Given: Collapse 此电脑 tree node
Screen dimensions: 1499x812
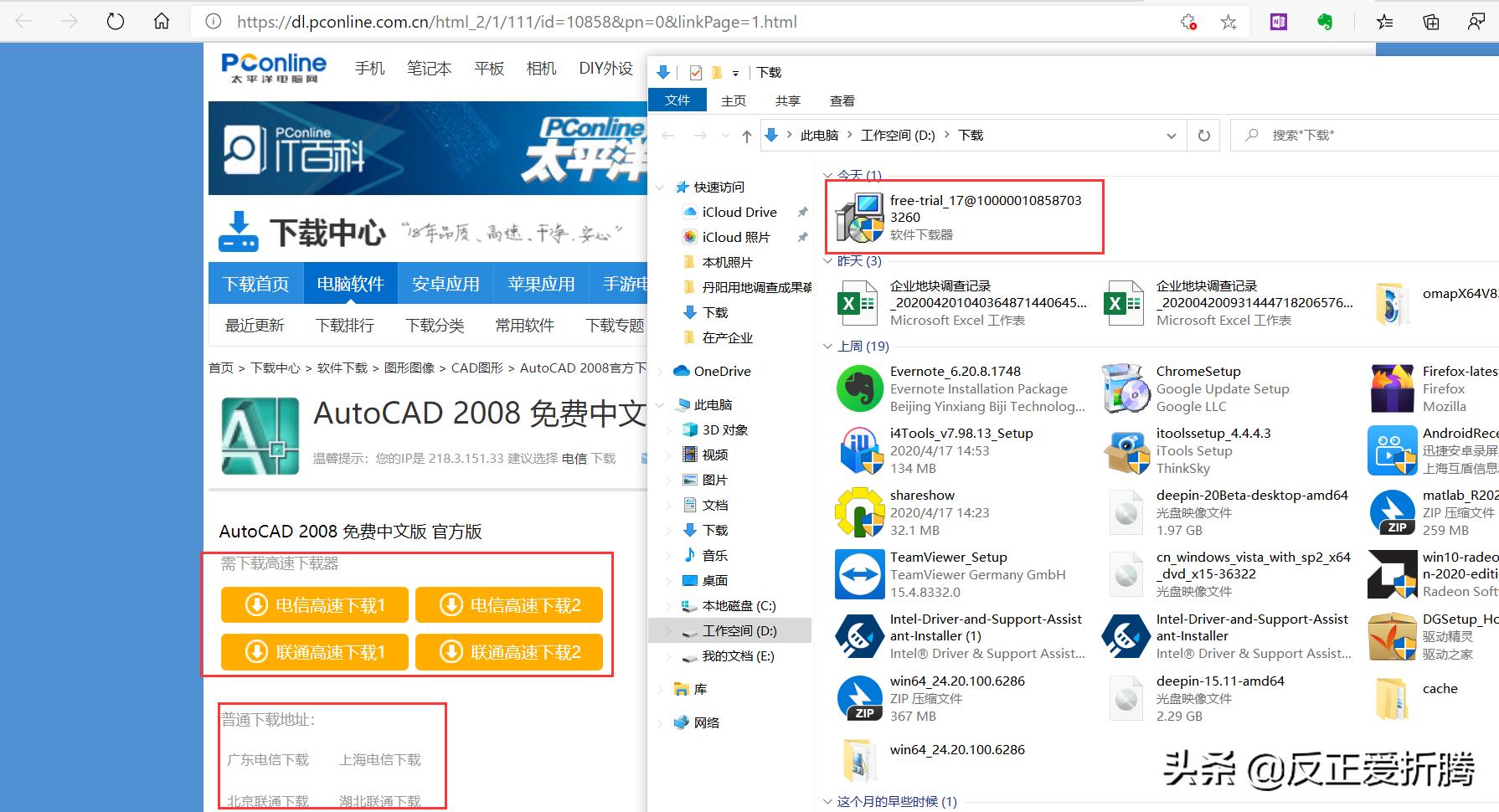Looking at the screenshot, I should [x=661, y=405].
